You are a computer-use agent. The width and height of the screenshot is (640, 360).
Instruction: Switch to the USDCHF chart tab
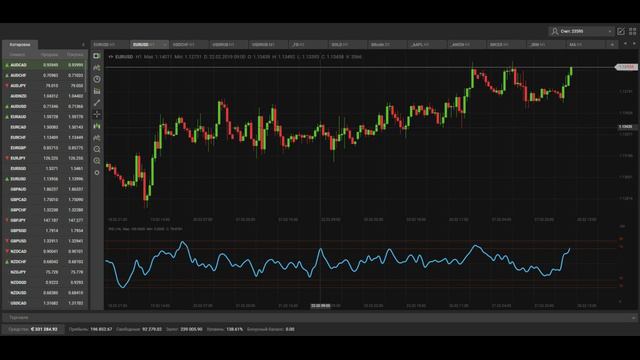pyautogui.click(x=188, y=44)
